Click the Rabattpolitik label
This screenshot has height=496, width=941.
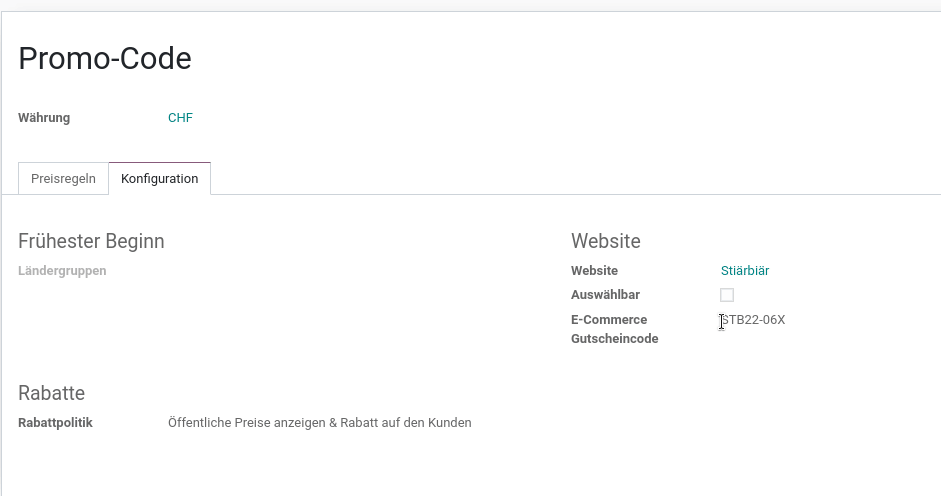pos(55,423)
